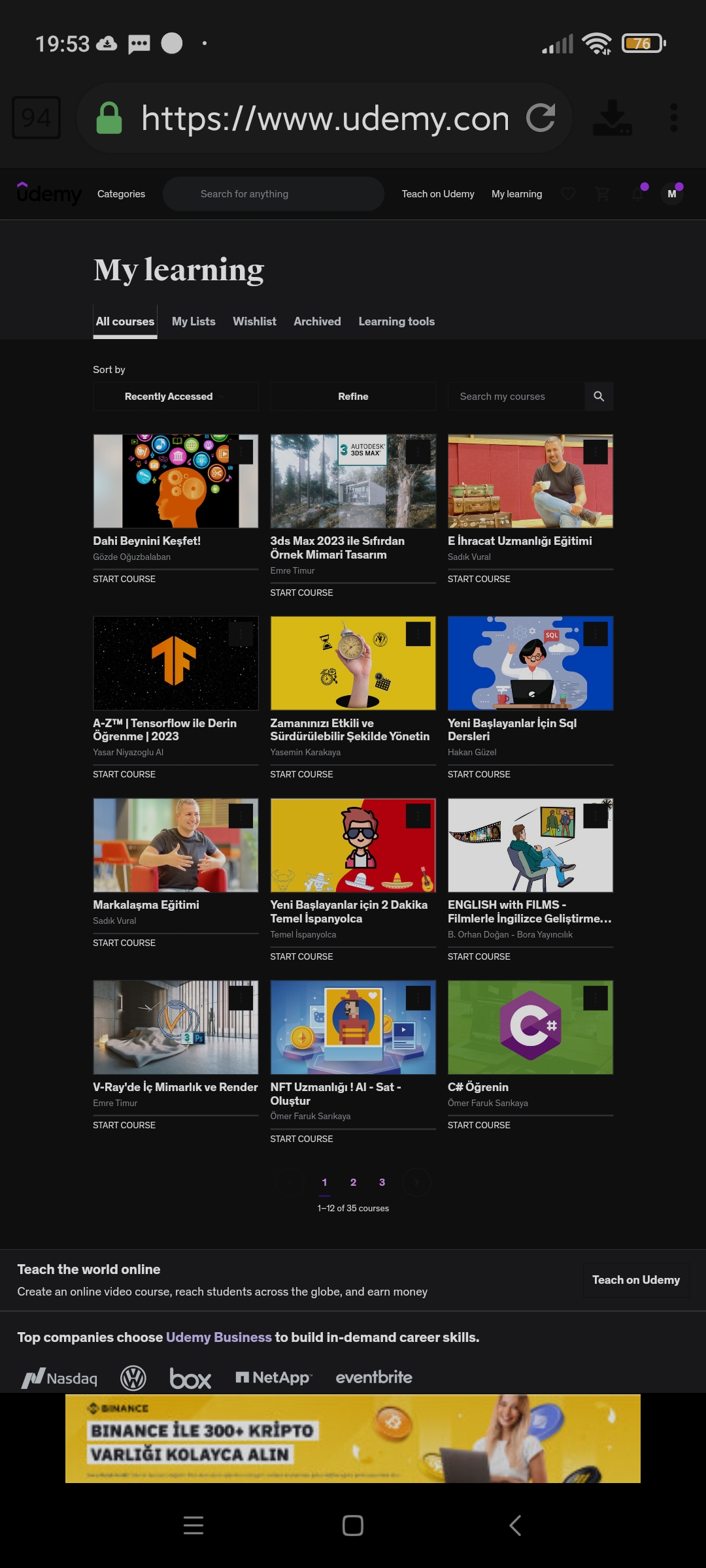The image size is (706, 1568).
Task: Click instructor name Yasemin Karakaya
Action: pos(305,752)
